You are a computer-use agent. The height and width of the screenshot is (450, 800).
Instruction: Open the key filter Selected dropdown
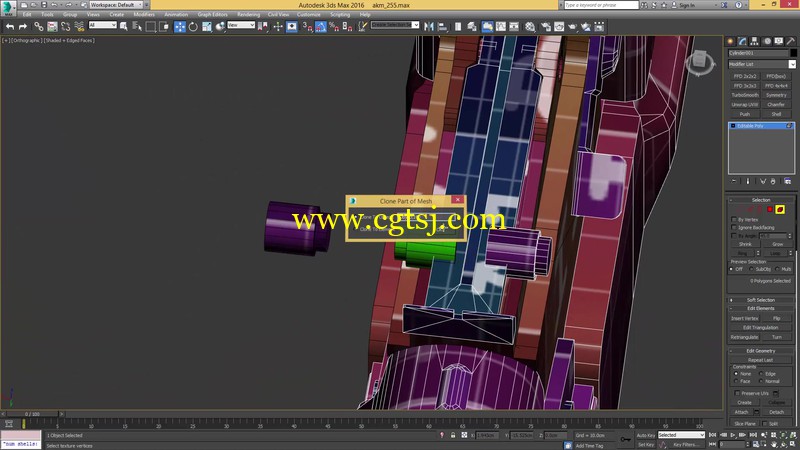pyautogui.click(x=681, y=435)
